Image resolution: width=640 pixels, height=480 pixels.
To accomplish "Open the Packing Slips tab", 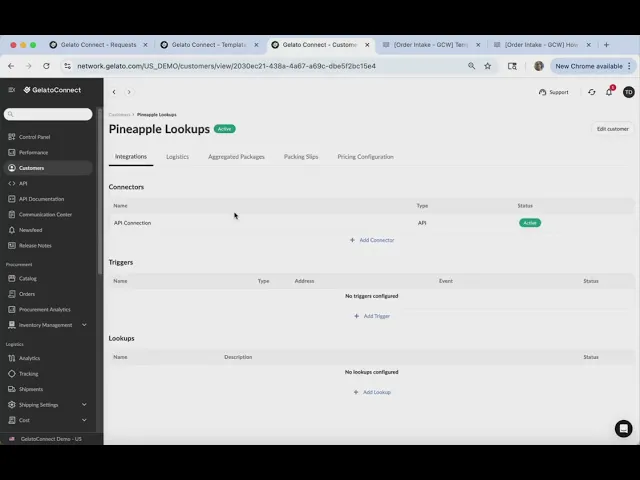I will (301, 157).
